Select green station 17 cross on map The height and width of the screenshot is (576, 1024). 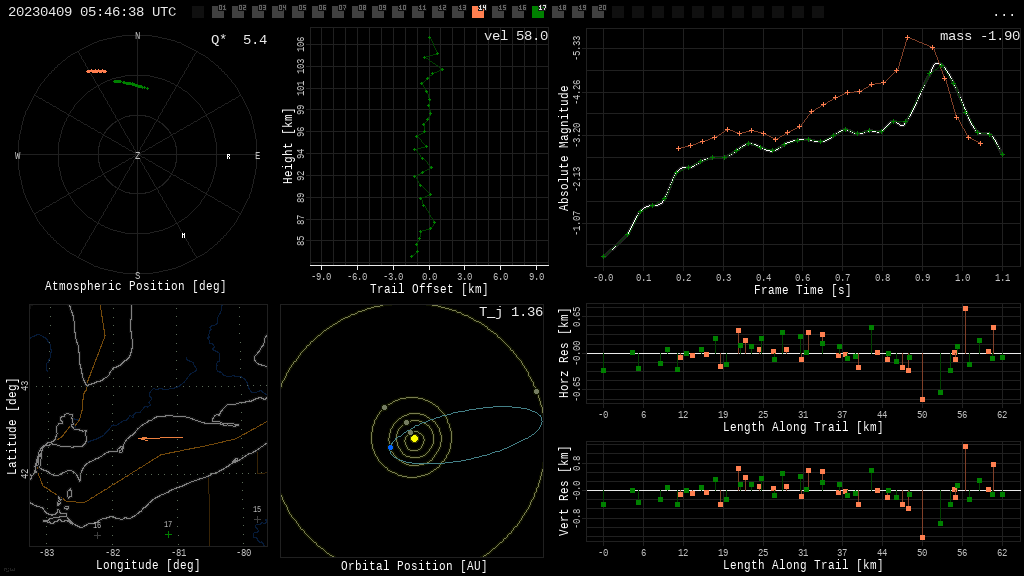[168, 534]
